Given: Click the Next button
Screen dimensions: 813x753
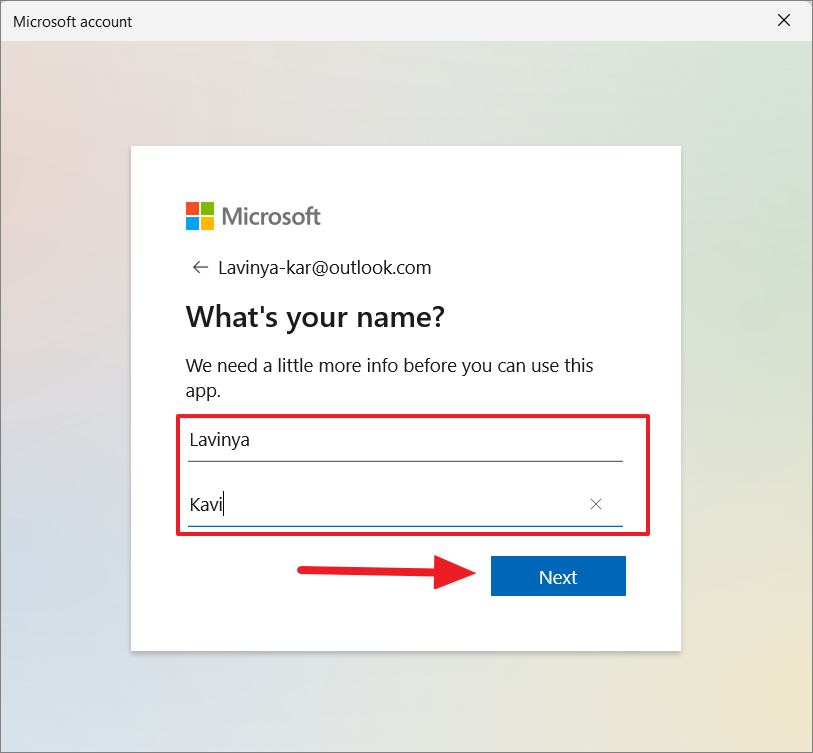Looking at the screenshot, I should point(558,576).
